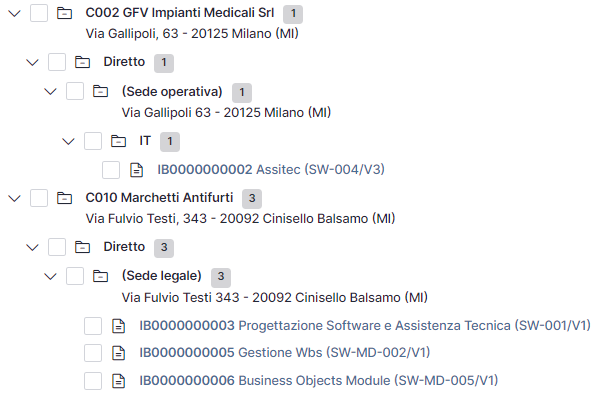Image resolution: width=600 pixels, height=400 pixels.
Task: Click document icon for IB0000000005 Gestione Wbs
Action: (118, 353)
